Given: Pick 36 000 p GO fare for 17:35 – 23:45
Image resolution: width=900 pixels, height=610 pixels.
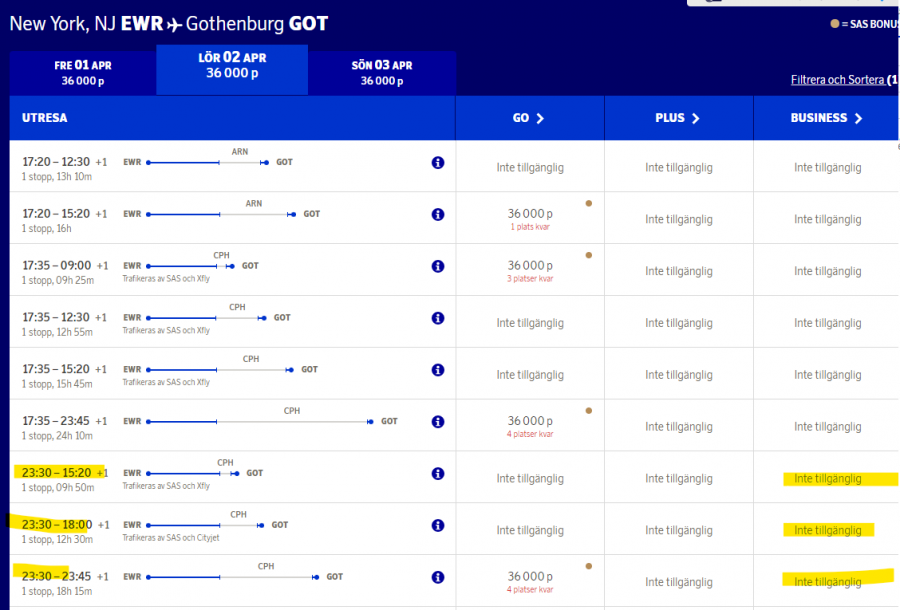Looking at the screenshot, I should [x=530, y=423].
